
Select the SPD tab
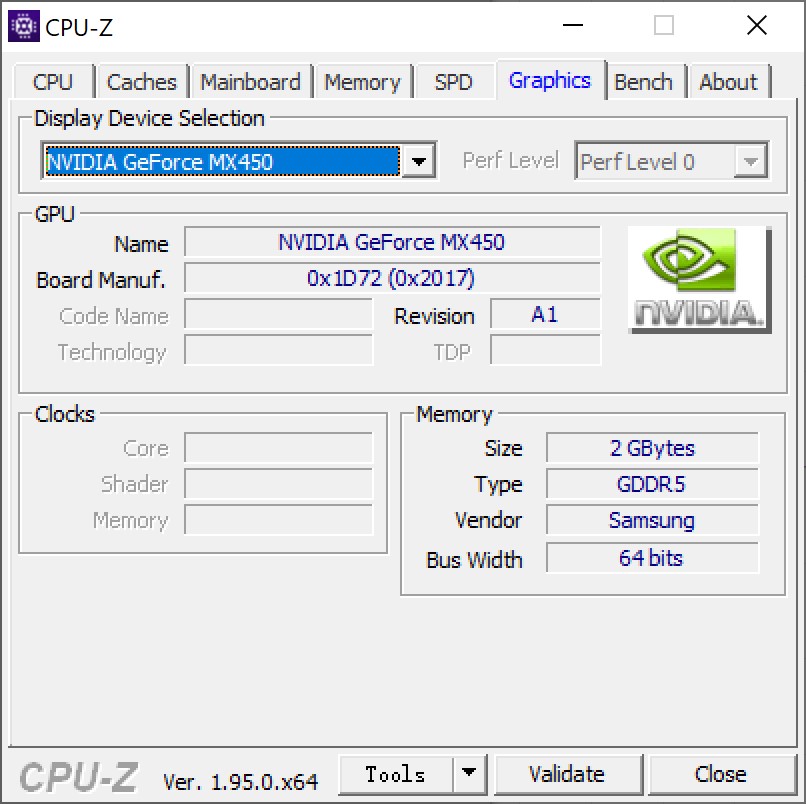tap(454, 82)
